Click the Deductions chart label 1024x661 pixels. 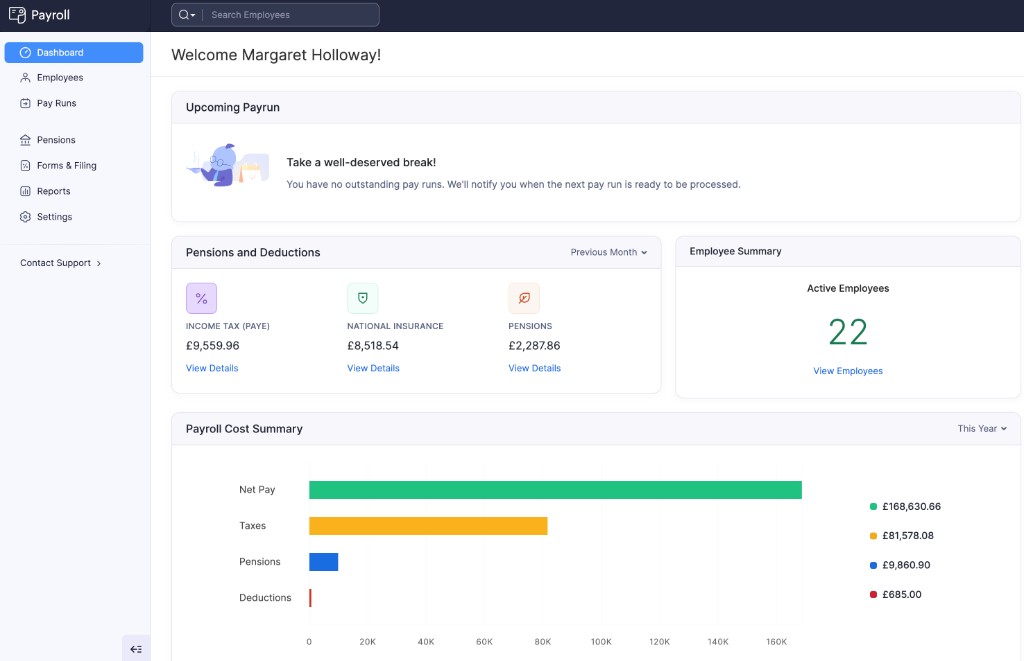tap(265, 598)
